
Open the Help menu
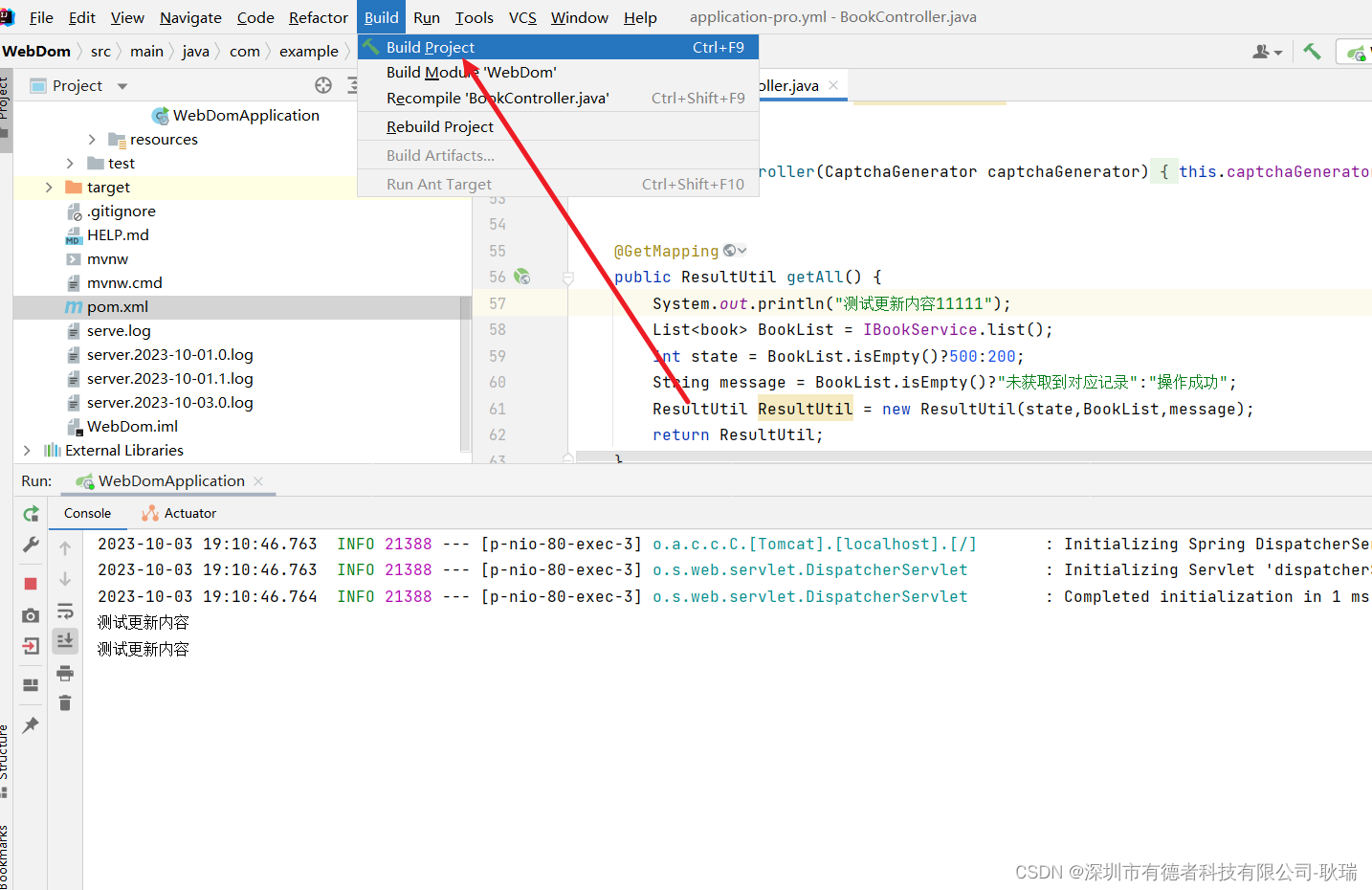pos(640,17)
